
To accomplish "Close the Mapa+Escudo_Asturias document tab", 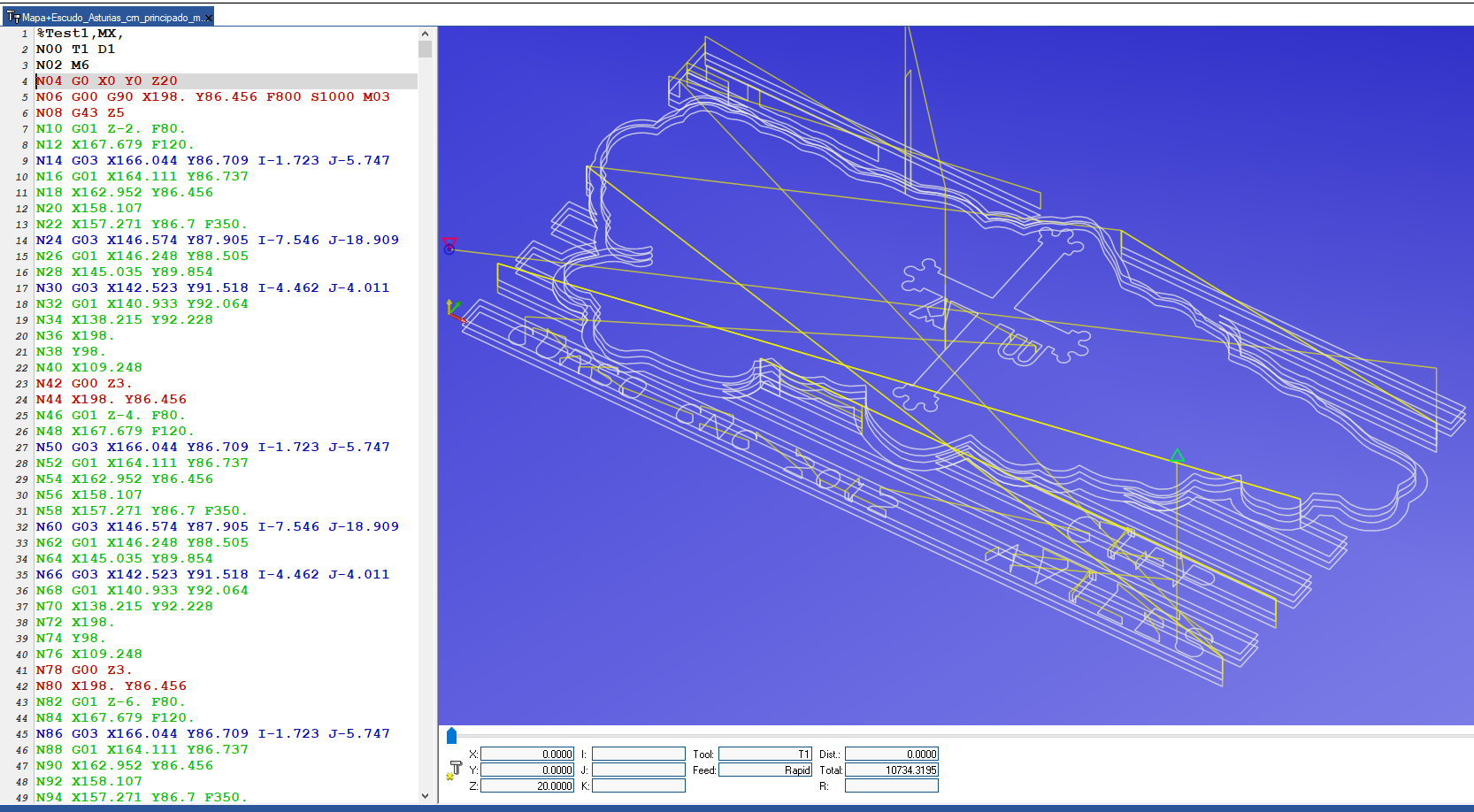I will click(209, 18).
